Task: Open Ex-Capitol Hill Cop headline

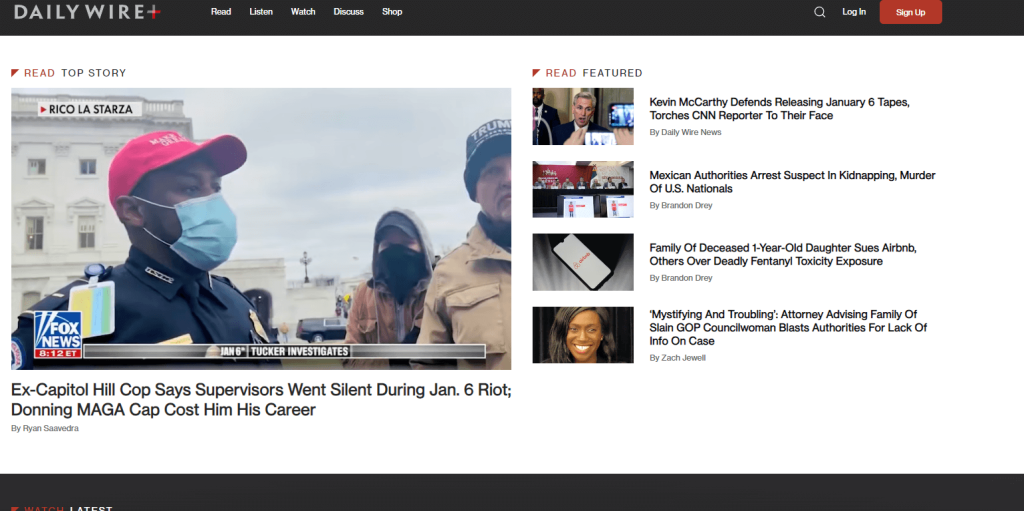Action: (x=261, y=400)
